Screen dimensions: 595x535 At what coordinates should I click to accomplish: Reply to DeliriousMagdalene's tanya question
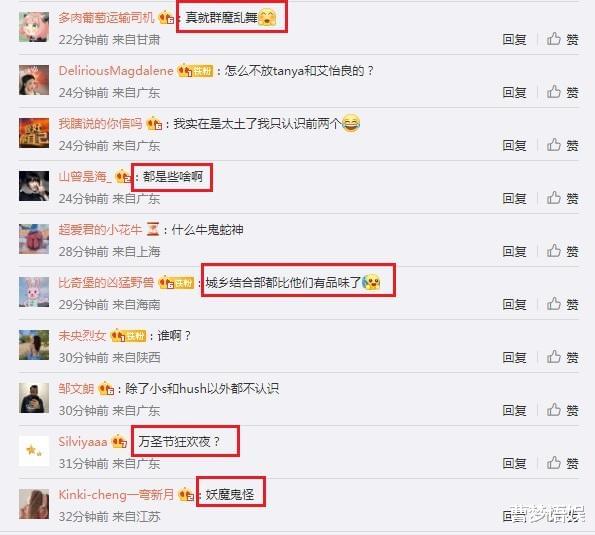(514, 93)
